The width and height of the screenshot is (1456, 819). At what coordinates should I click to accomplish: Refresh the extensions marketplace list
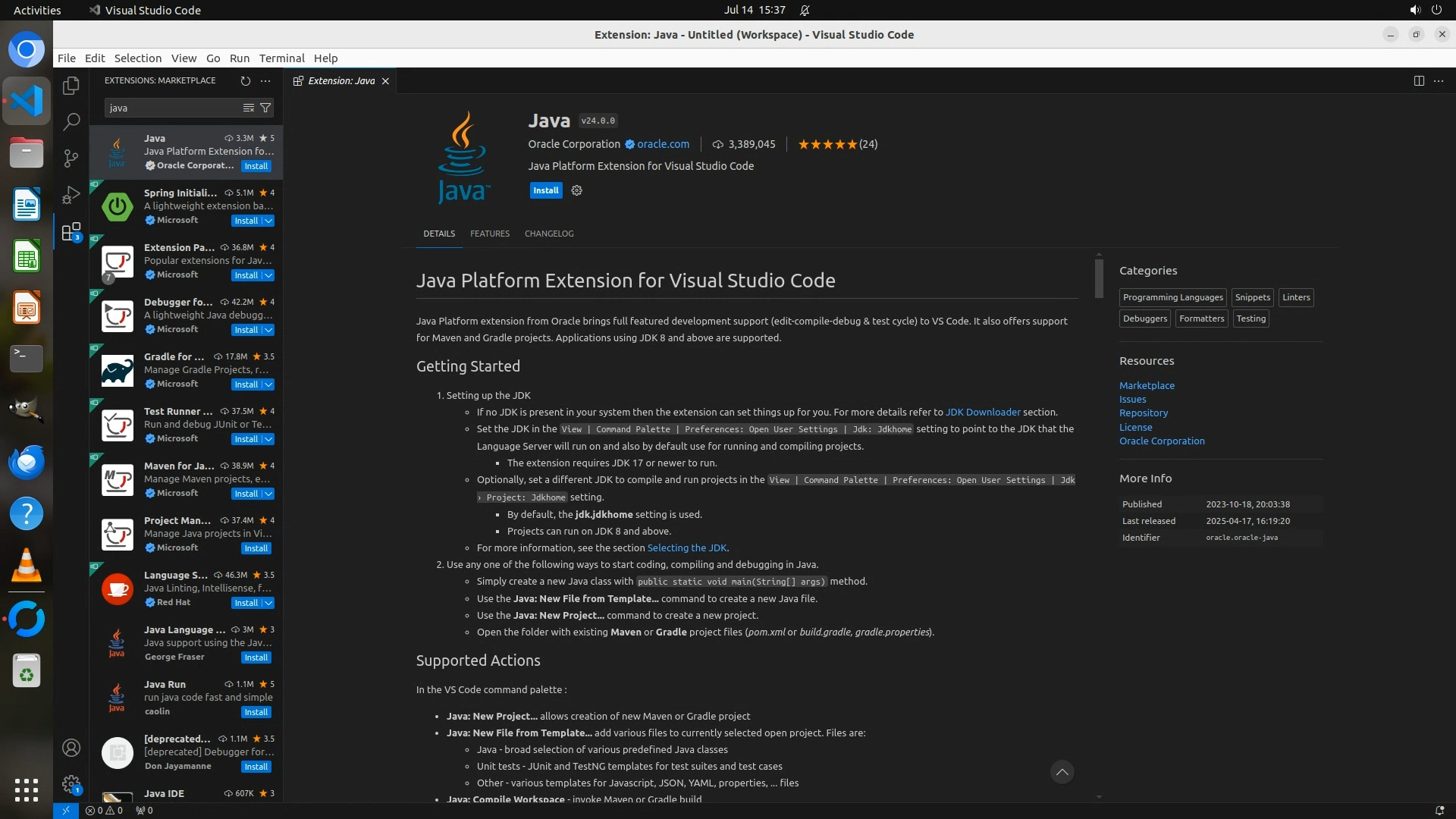[x=245, y=80]
